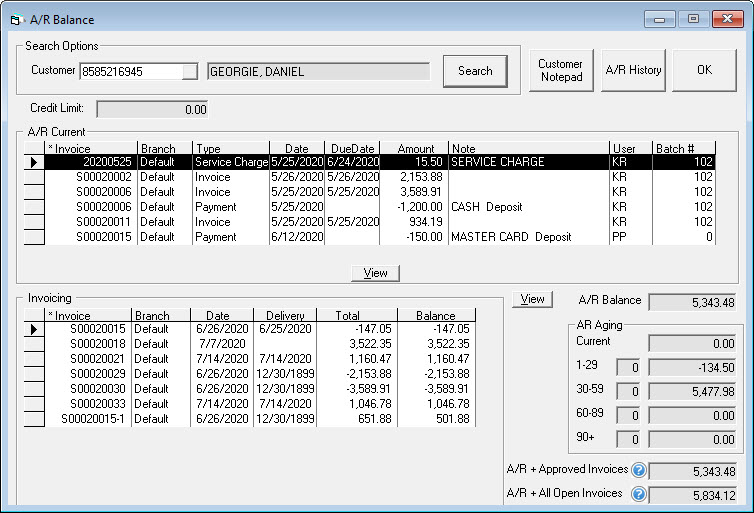Minimize the A/R Balance window
This screenshot has width=754, height=513.
(x=660, y=19)
